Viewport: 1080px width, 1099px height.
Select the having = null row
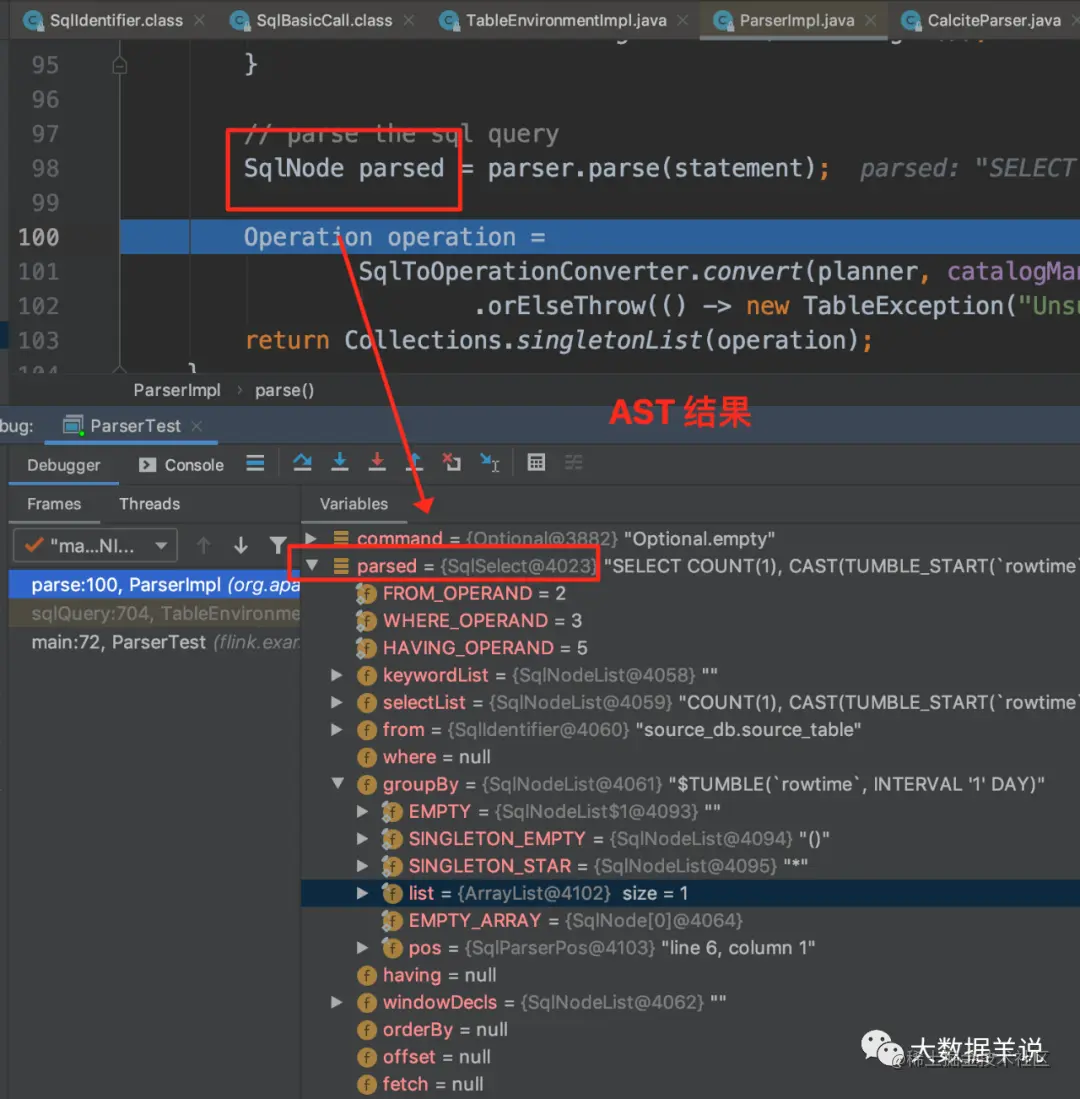pyautogui.click(x=690, y=975)
